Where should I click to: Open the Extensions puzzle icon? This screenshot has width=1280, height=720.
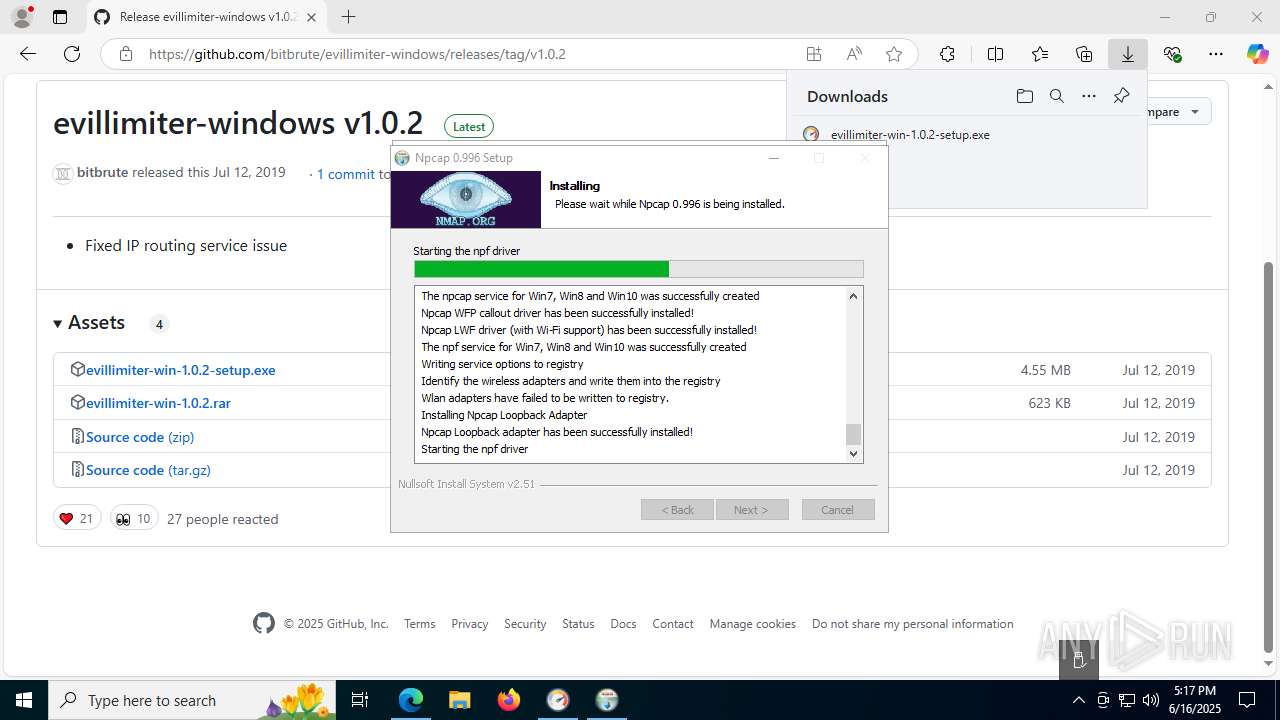947,54
